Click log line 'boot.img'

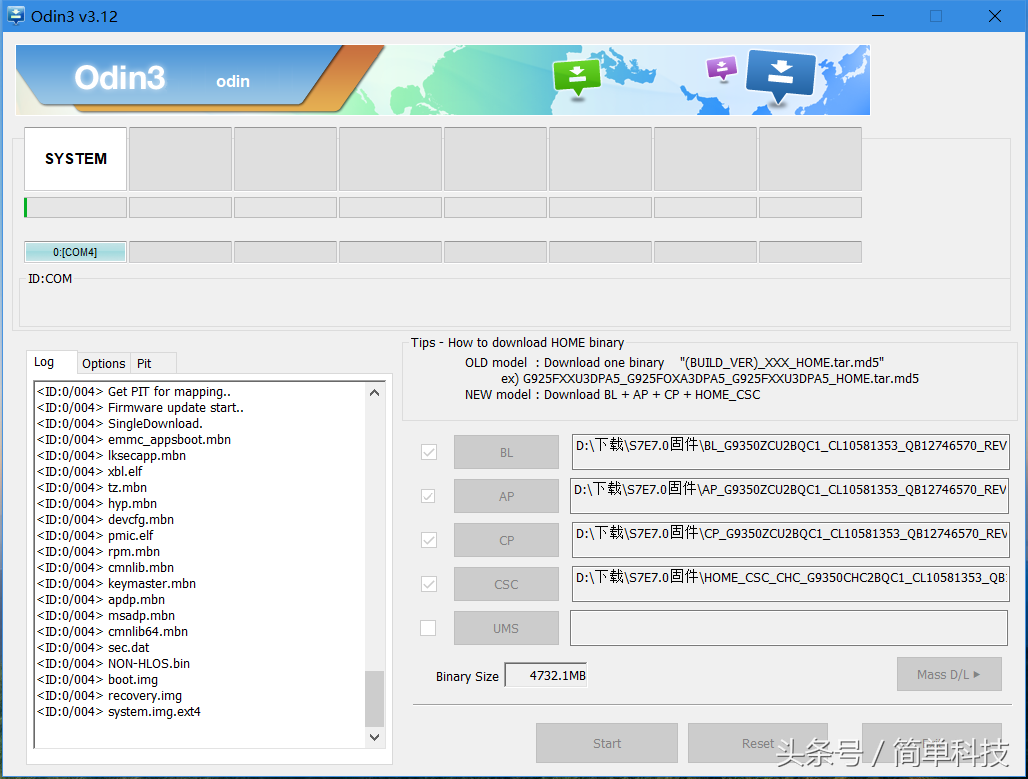pos(98,679)
